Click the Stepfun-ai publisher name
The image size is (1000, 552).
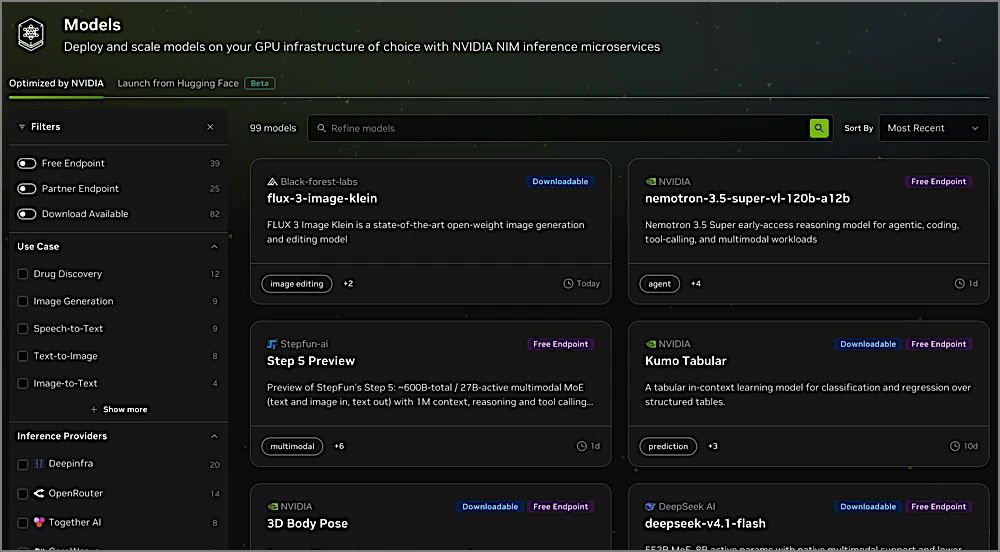point(304,344)
